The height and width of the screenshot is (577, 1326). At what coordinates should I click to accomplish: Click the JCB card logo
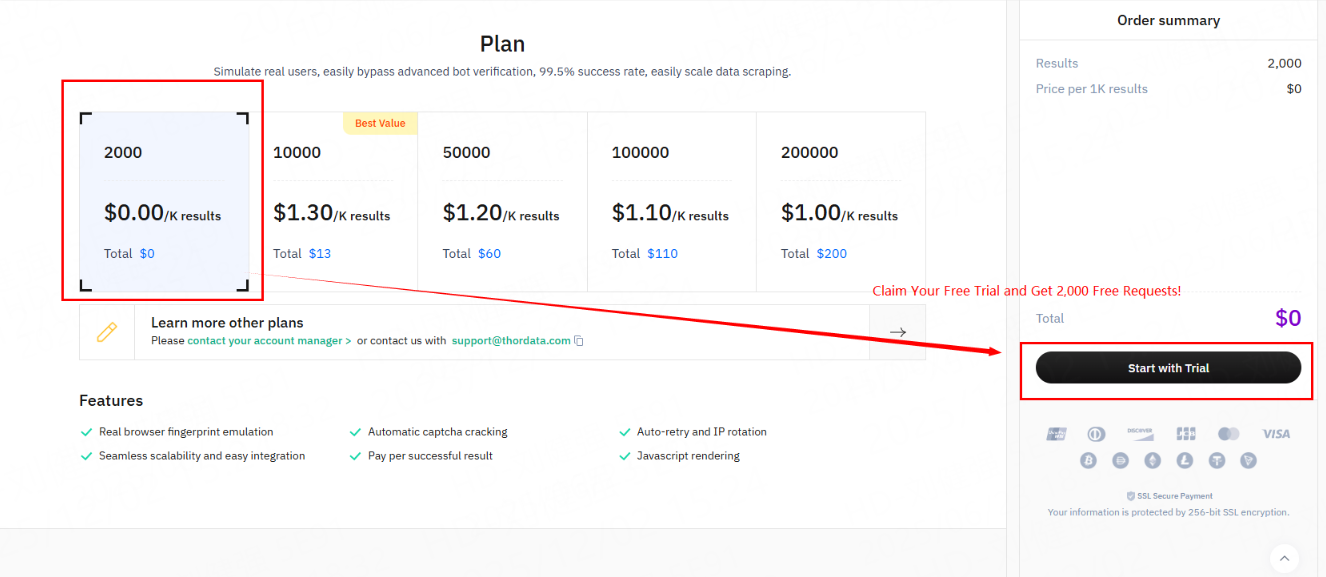click(1186, 434)
